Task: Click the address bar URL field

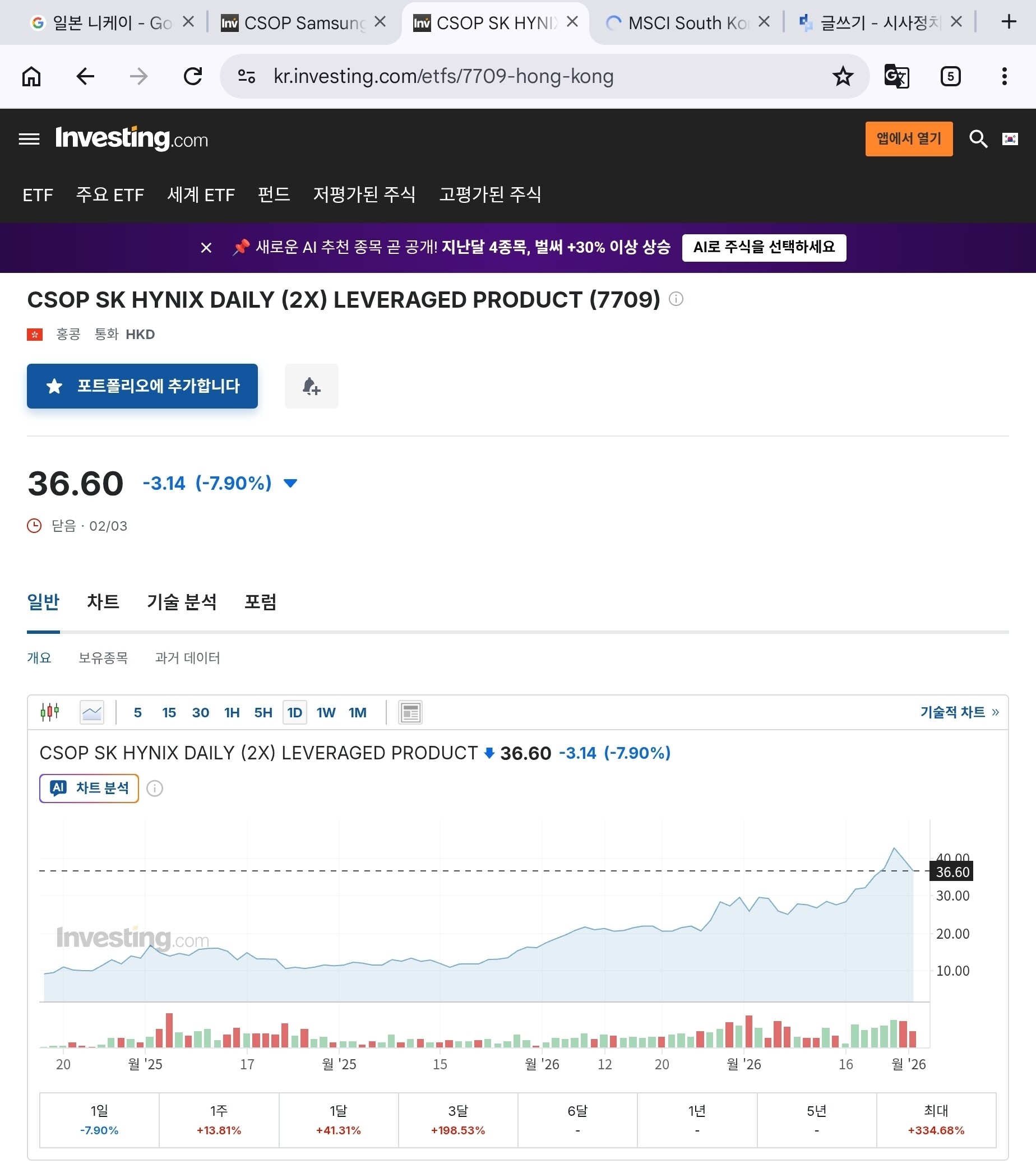Action: (x=443, y=76)
